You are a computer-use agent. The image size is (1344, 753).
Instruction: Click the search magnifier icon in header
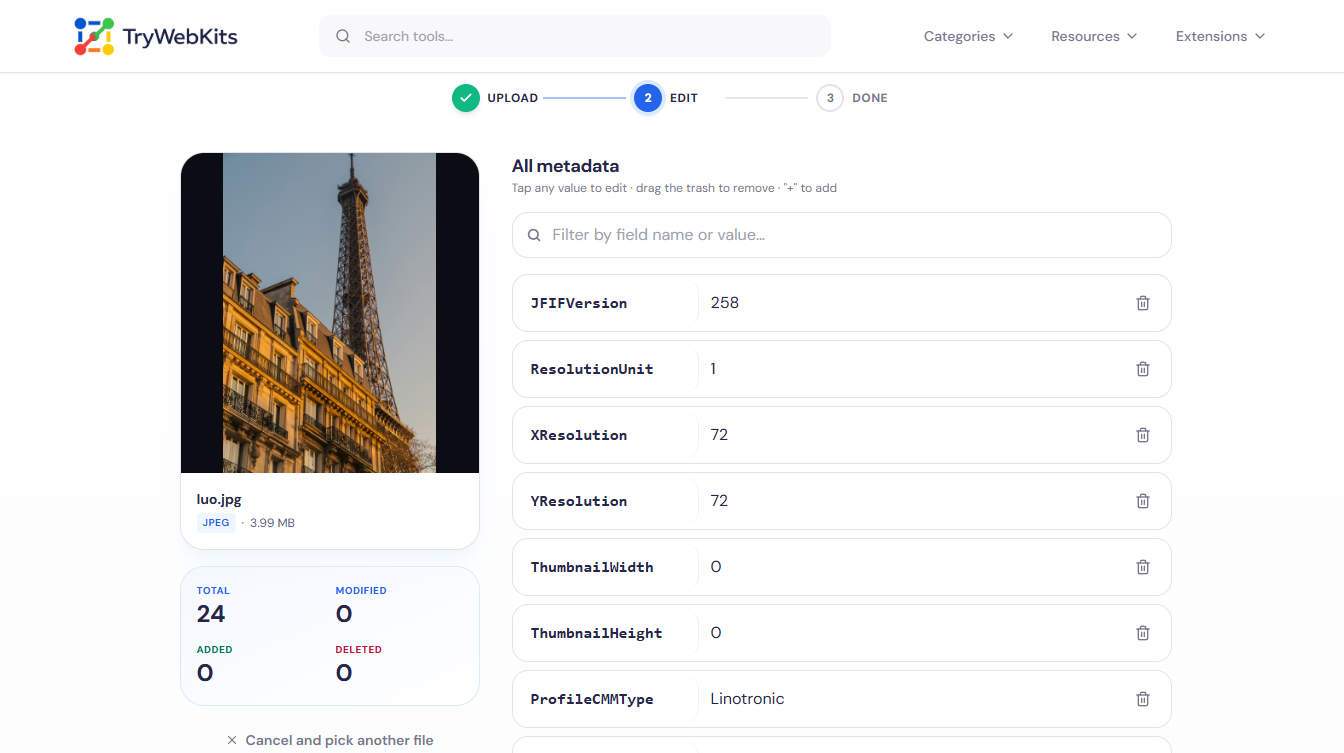343,36
